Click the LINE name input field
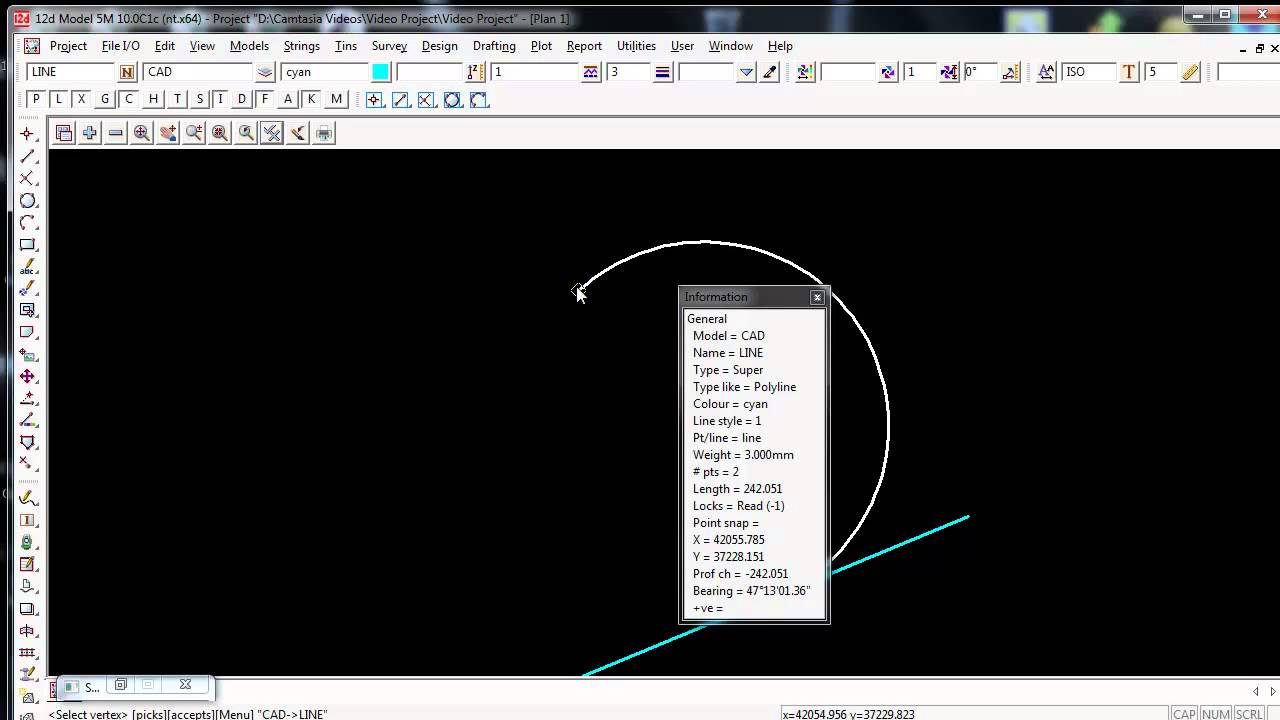The image size is (1280, 720). point(72,72)
